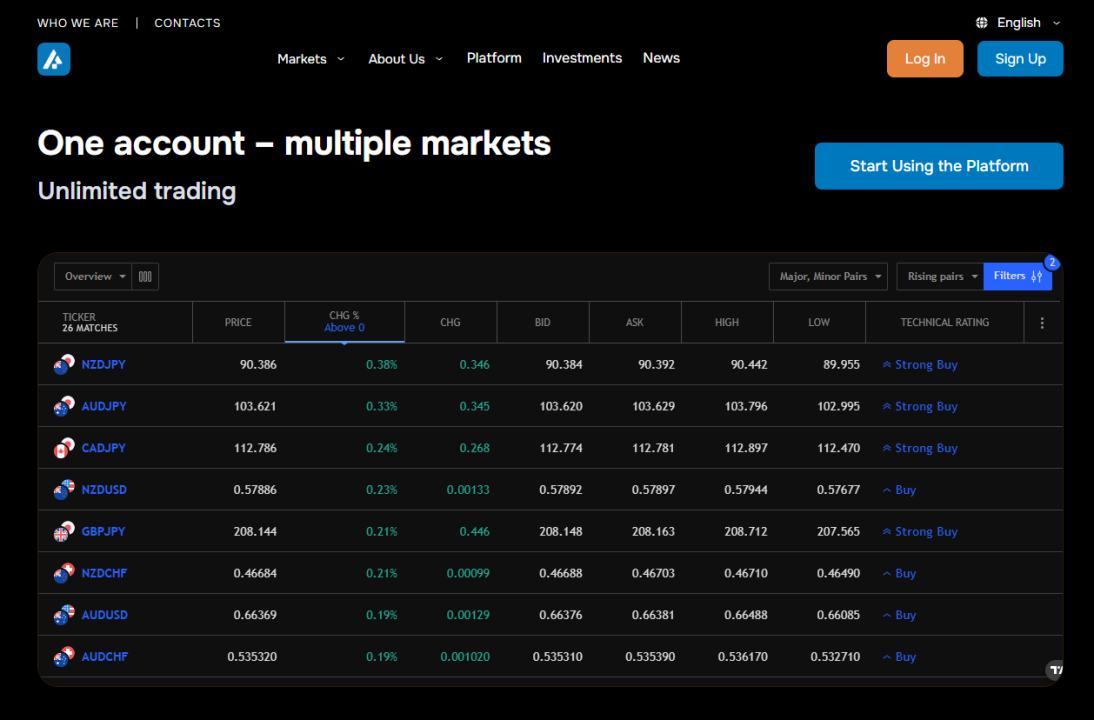Open column setup icon next to Overview
Image resolution: width=1094 pixels, height=720 pixels.
[145, 277]
